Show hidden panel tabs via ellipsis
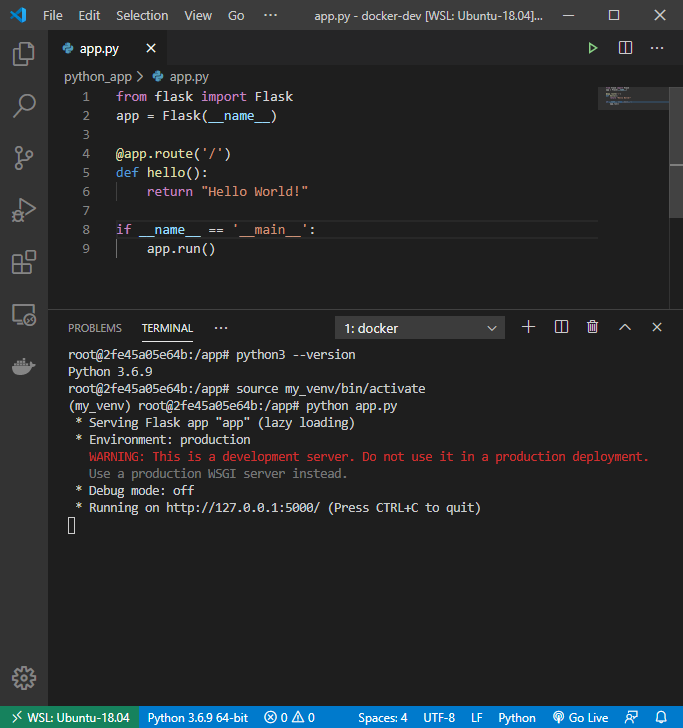This screenshot has width=683, height=728. pyautogui.click(x=221, y=328)
